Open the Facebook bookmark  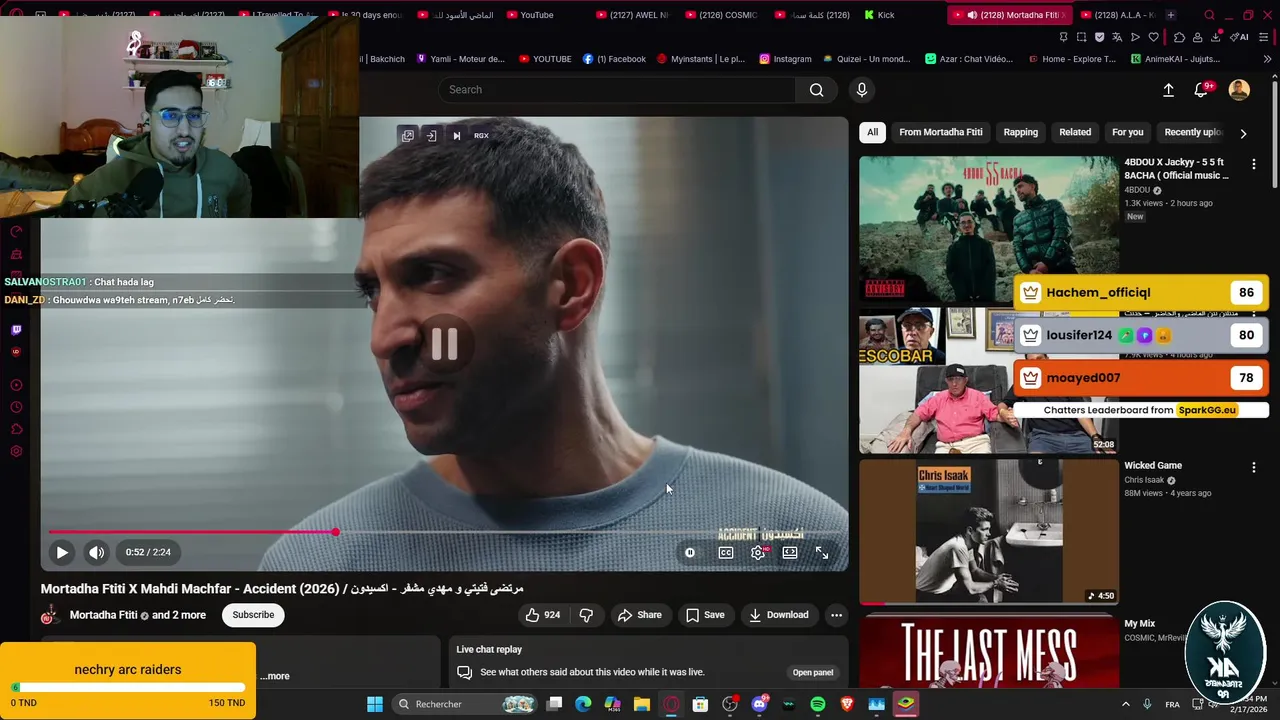(x=614, y=59)
